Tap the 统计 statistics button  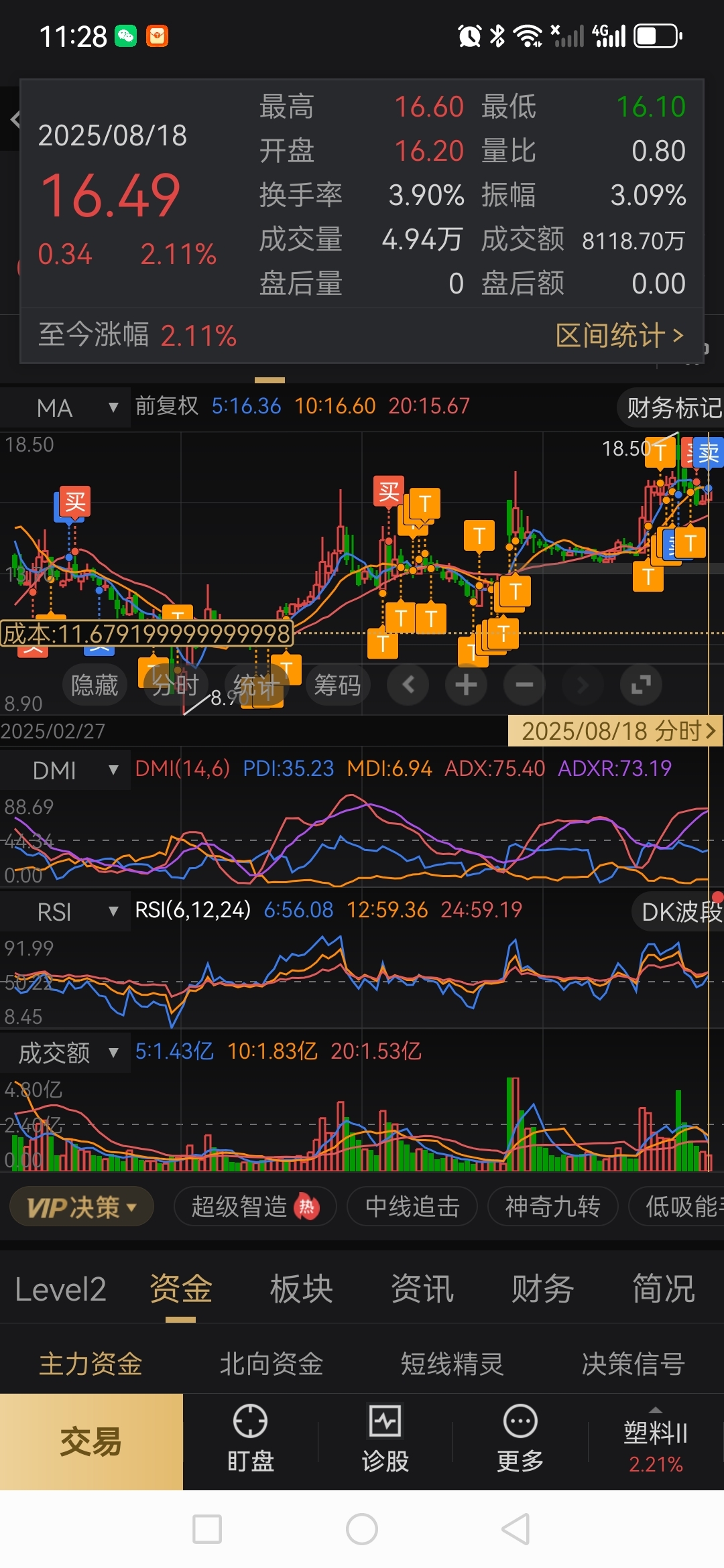coord(257,685)
